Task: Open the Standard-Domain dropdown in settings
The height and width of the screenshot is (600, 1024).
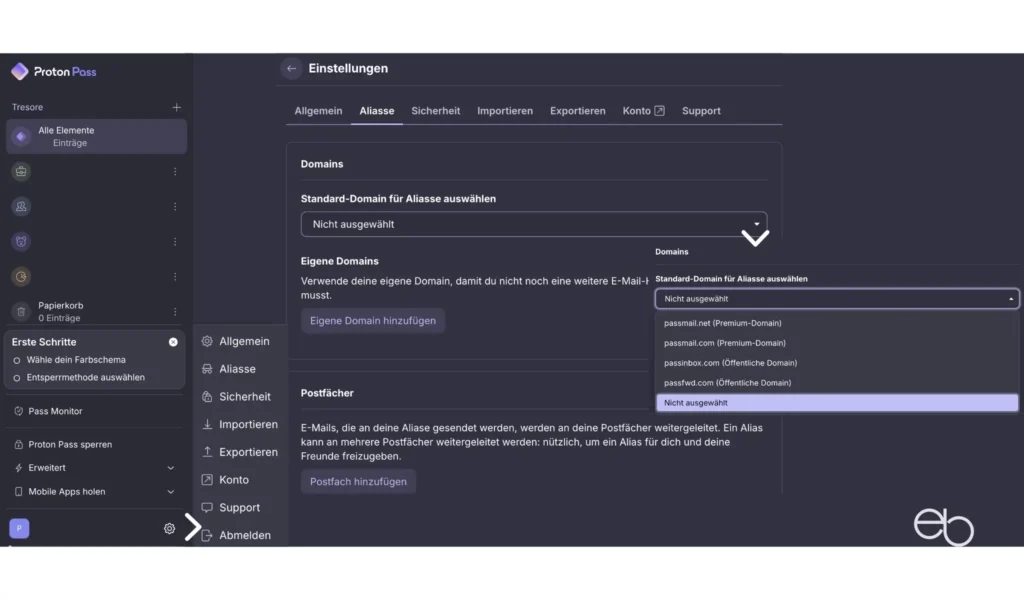Action: (533, 224)
